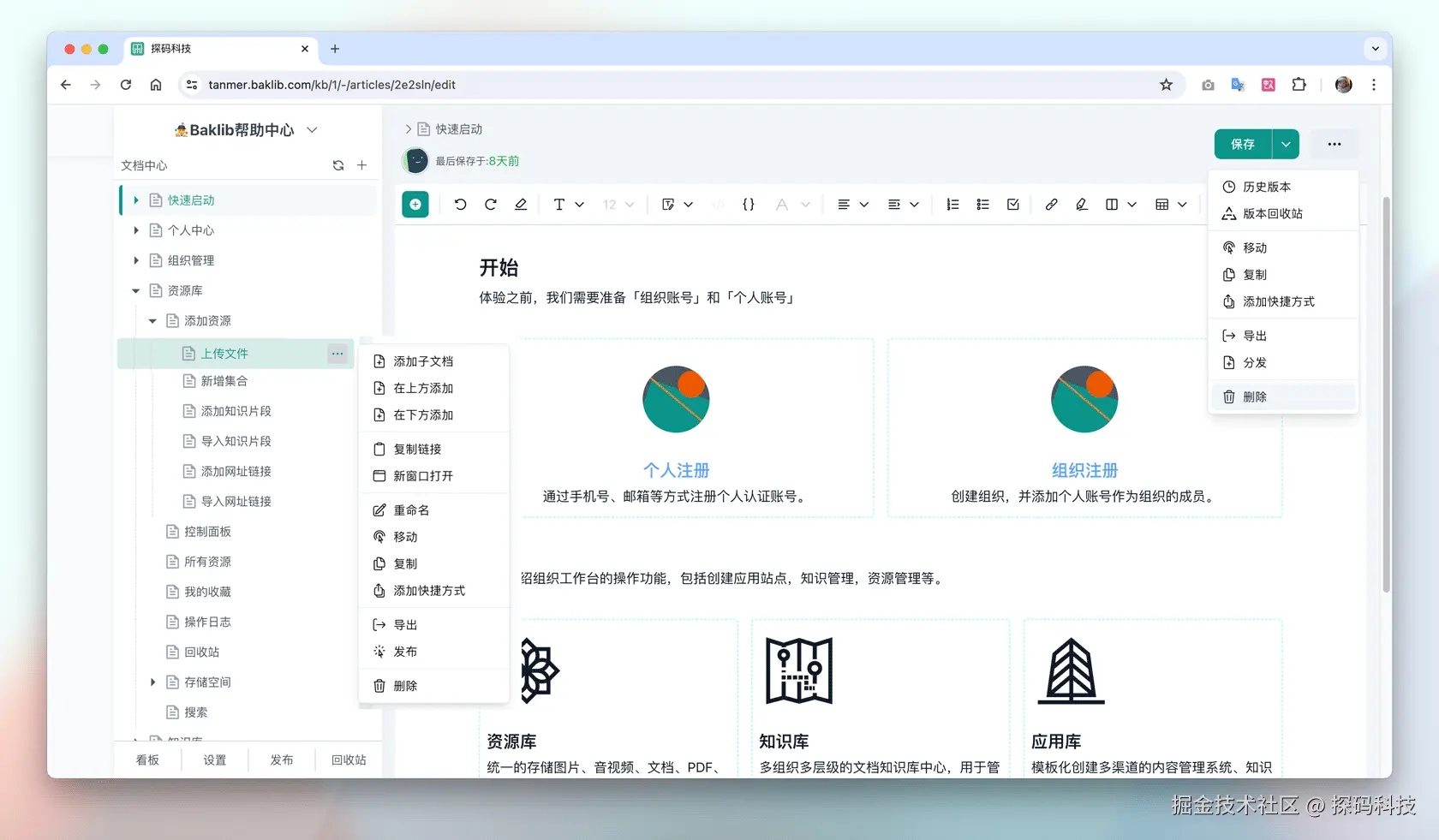Open the font color picker
The image size is (1439, 840).
point(791,205)
